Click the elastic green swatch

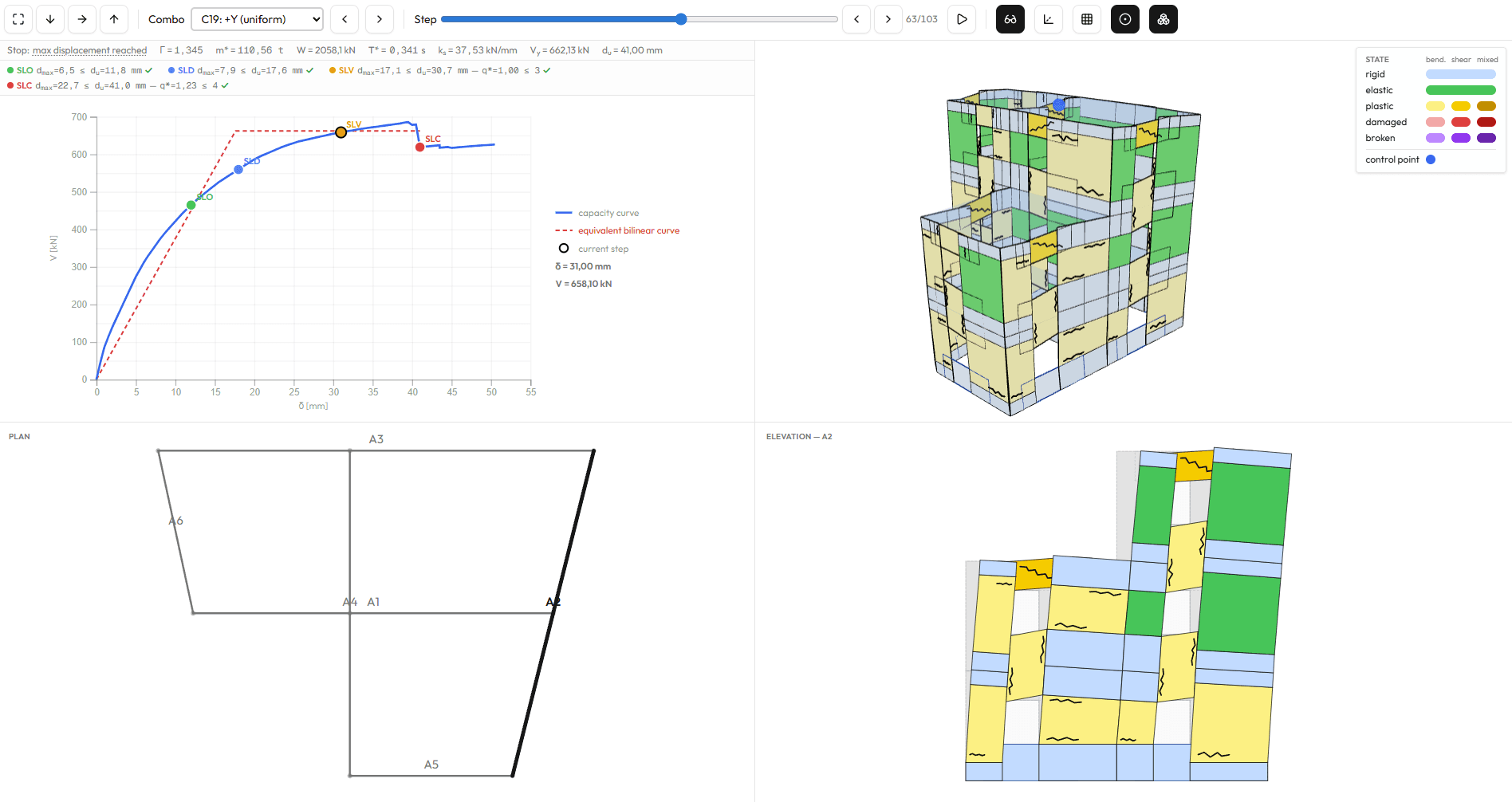click(x=1461, y=90)
